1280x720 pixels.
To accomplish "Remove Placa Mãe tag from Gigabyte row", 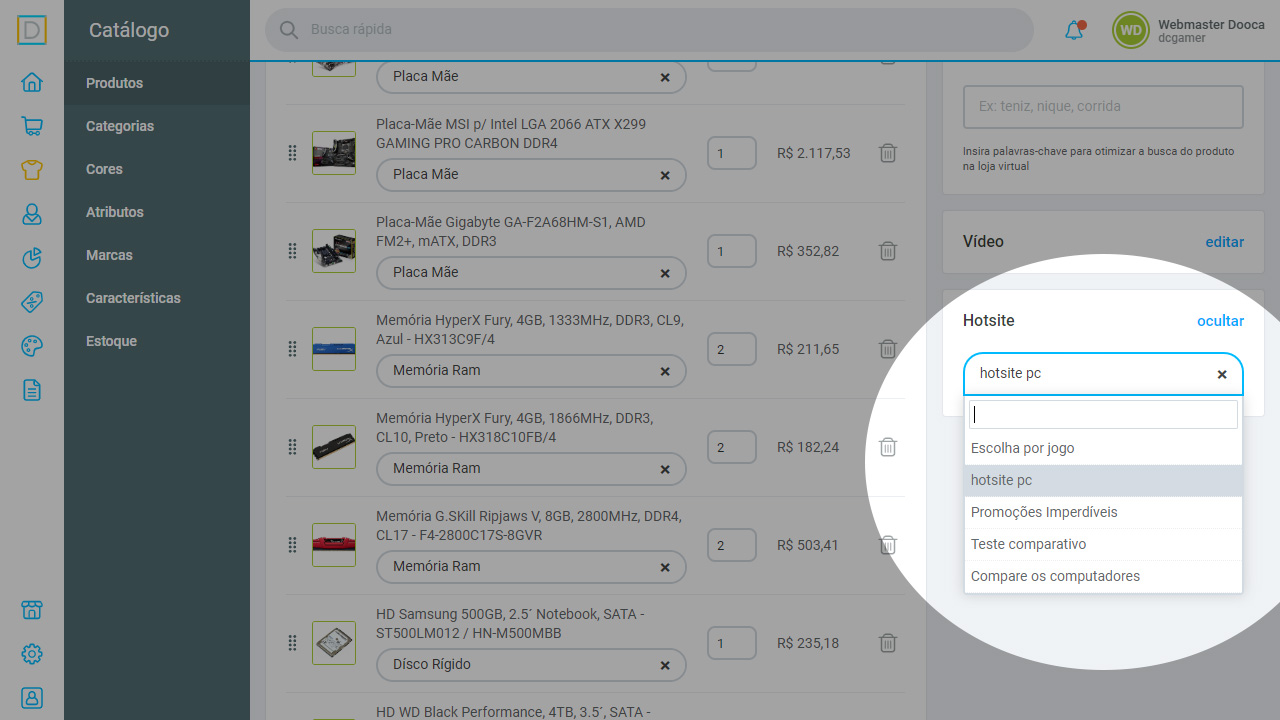I will tap(665, 273).
